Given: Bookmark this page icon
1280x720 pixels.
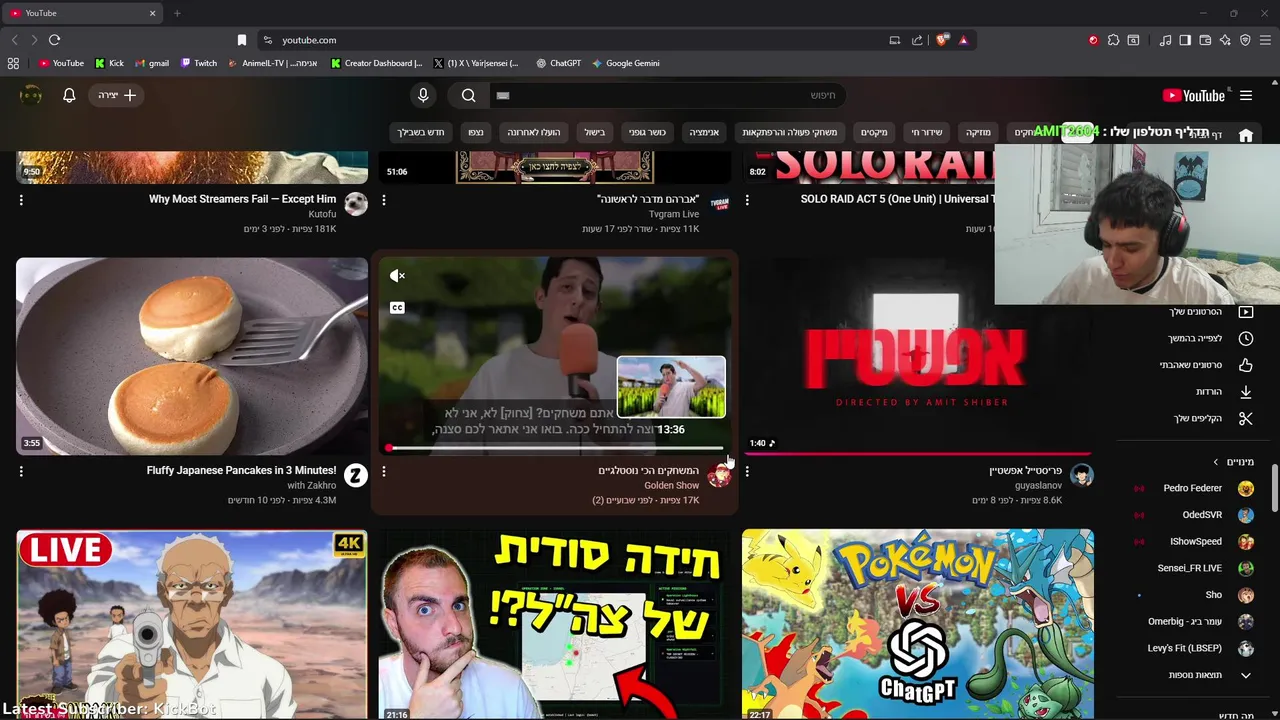Looking at the screenshot, I should [241, 40].
